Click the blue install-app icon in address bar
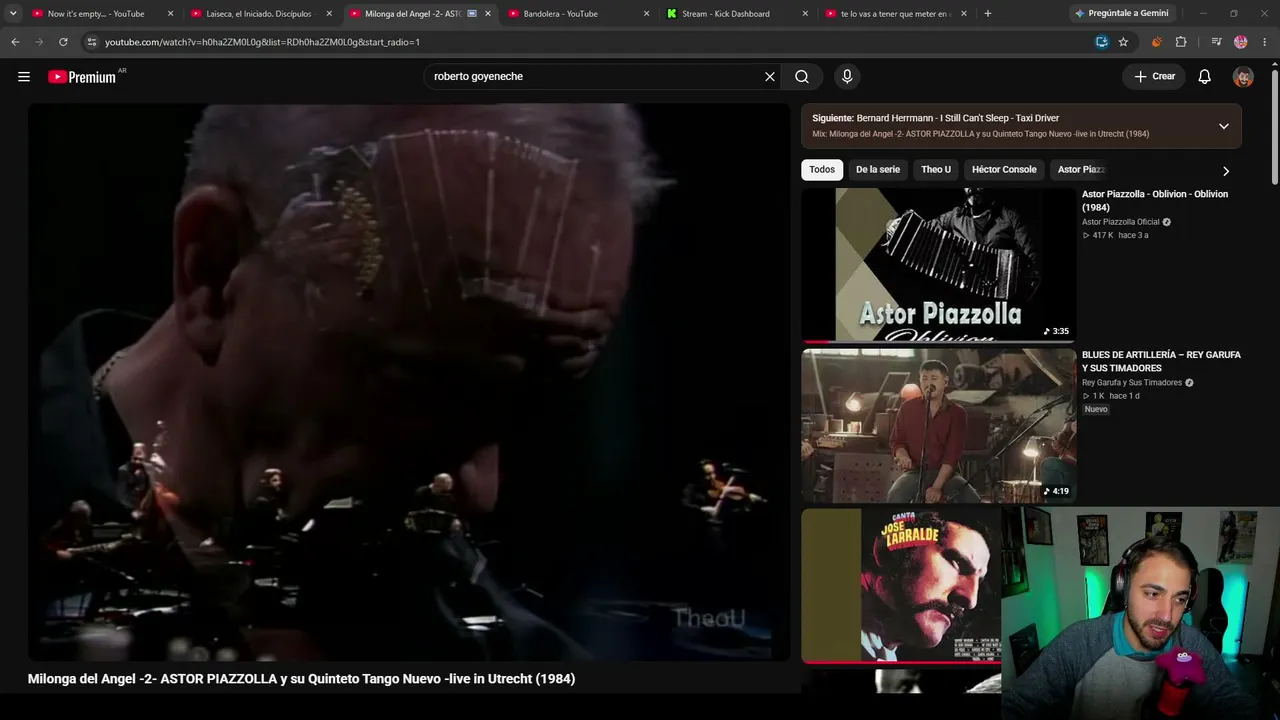 1101,42
